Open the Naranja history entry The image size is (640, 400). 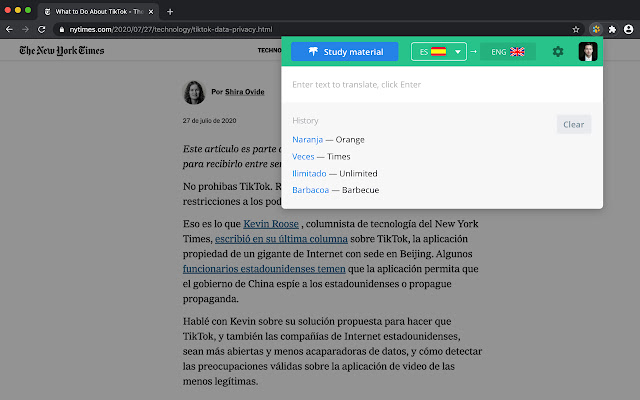click(307, 140)
